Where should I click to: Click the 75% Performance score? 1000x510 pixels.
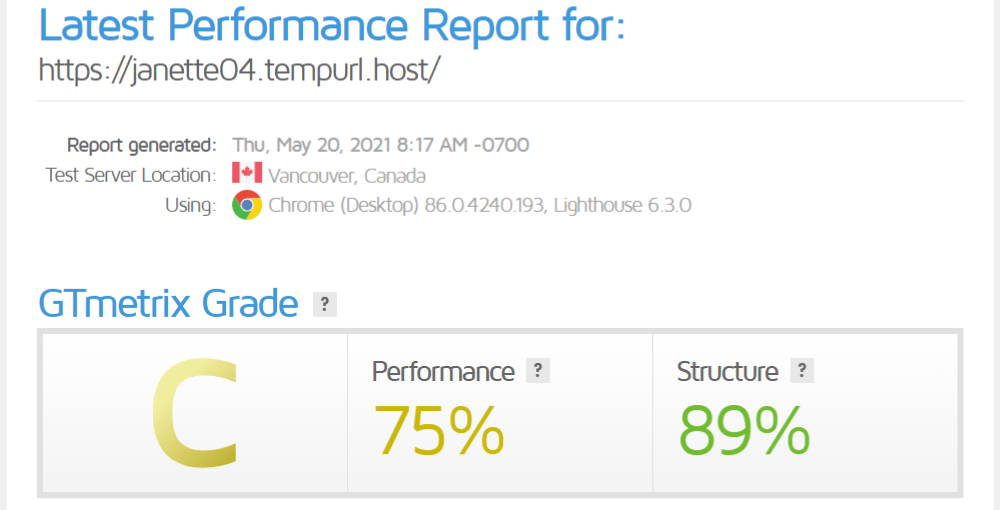pos(439,431)
